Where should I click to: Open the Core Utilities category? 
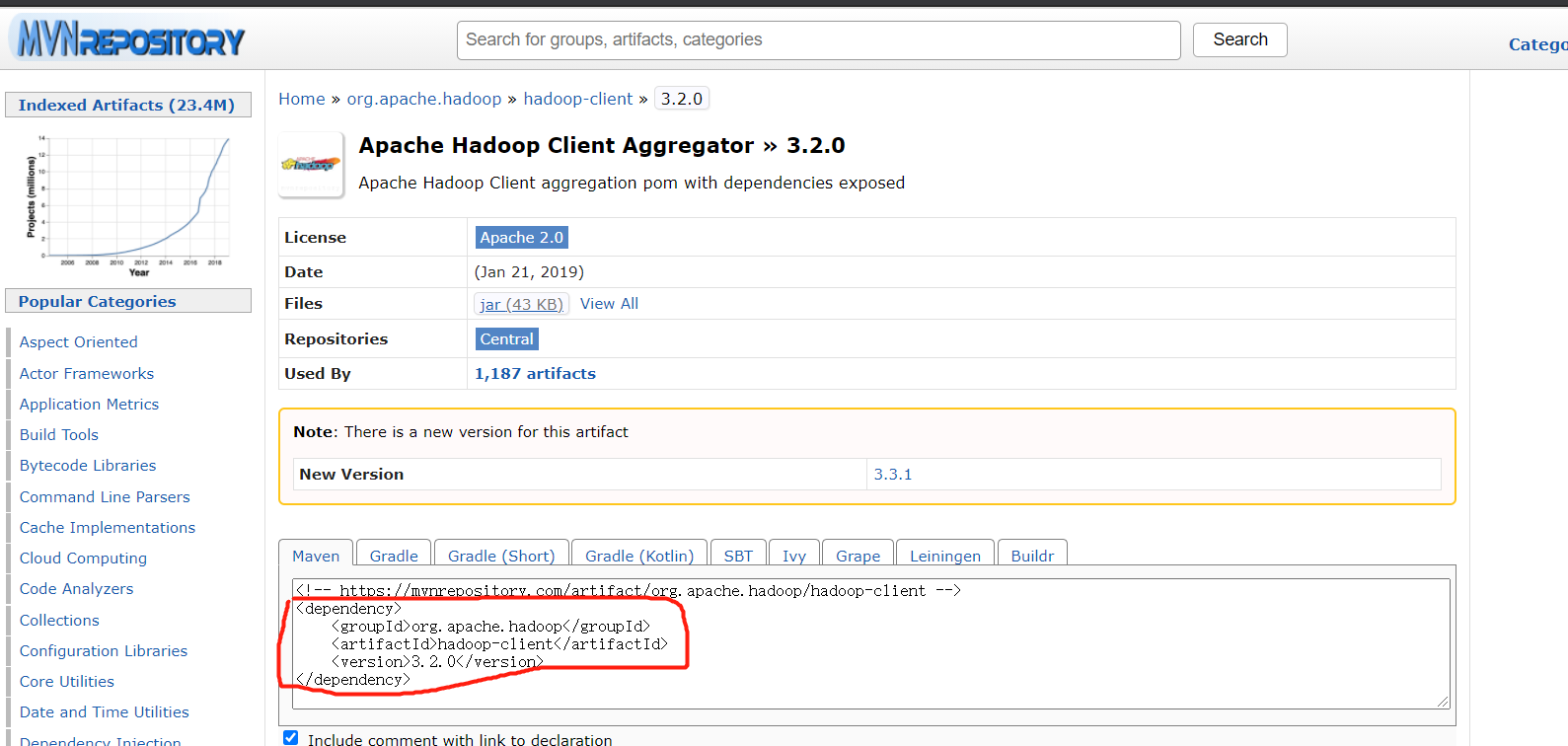[67, 682]
